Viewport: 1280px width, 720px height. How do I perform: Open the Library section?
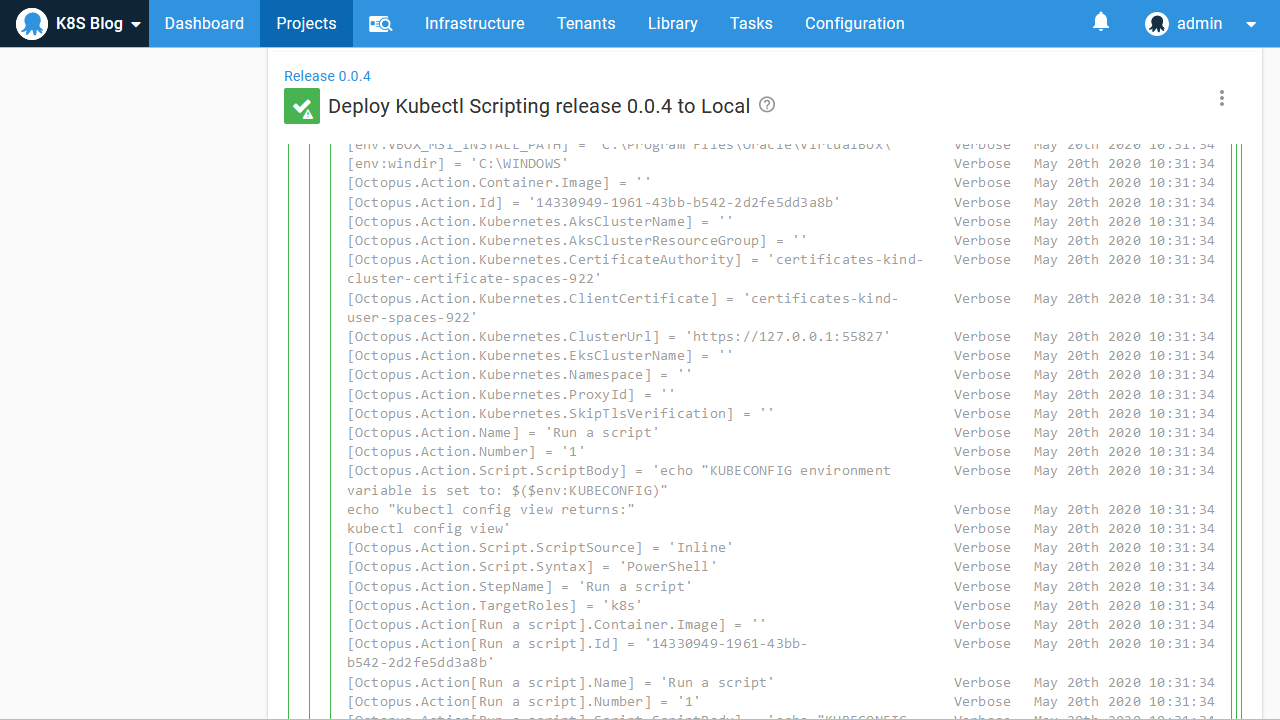[x=672, y=24]
